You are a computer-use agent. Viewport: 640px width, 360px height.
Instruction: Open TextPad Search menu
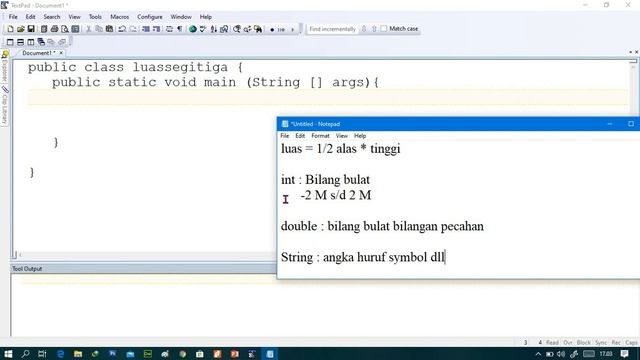(52, 17)
